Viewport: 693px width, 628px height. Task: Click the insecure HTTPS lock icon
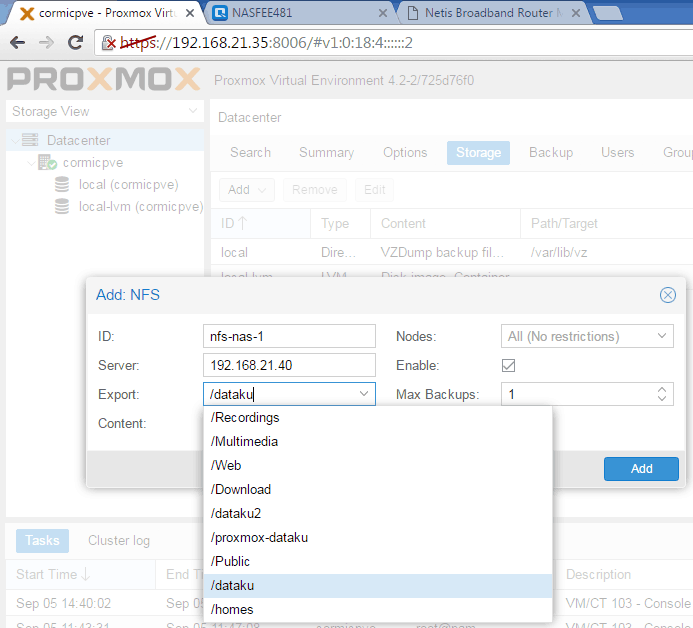[109, 43]
